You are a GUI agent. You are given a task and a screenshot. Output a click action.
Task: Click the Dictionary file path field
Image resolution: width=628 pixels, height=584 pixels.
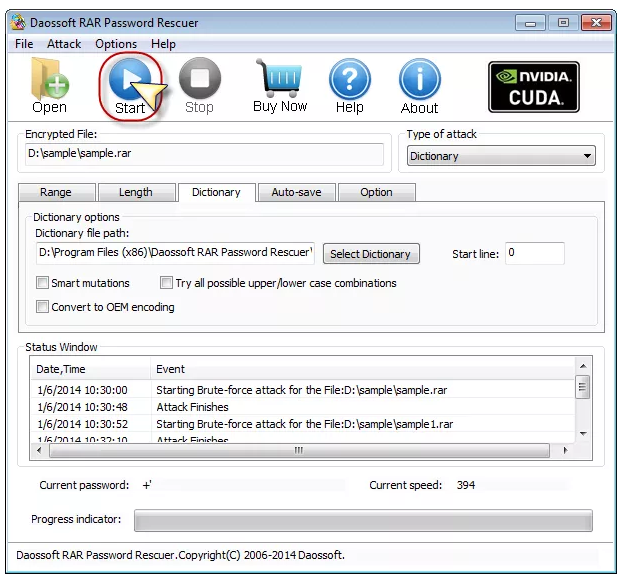pyautogui.click(x=175, y=253)
